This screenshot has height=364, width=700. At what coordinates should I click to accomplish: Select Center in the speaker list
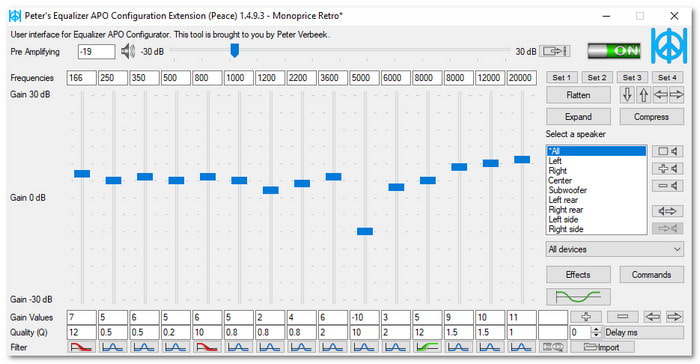click(596, 180)
